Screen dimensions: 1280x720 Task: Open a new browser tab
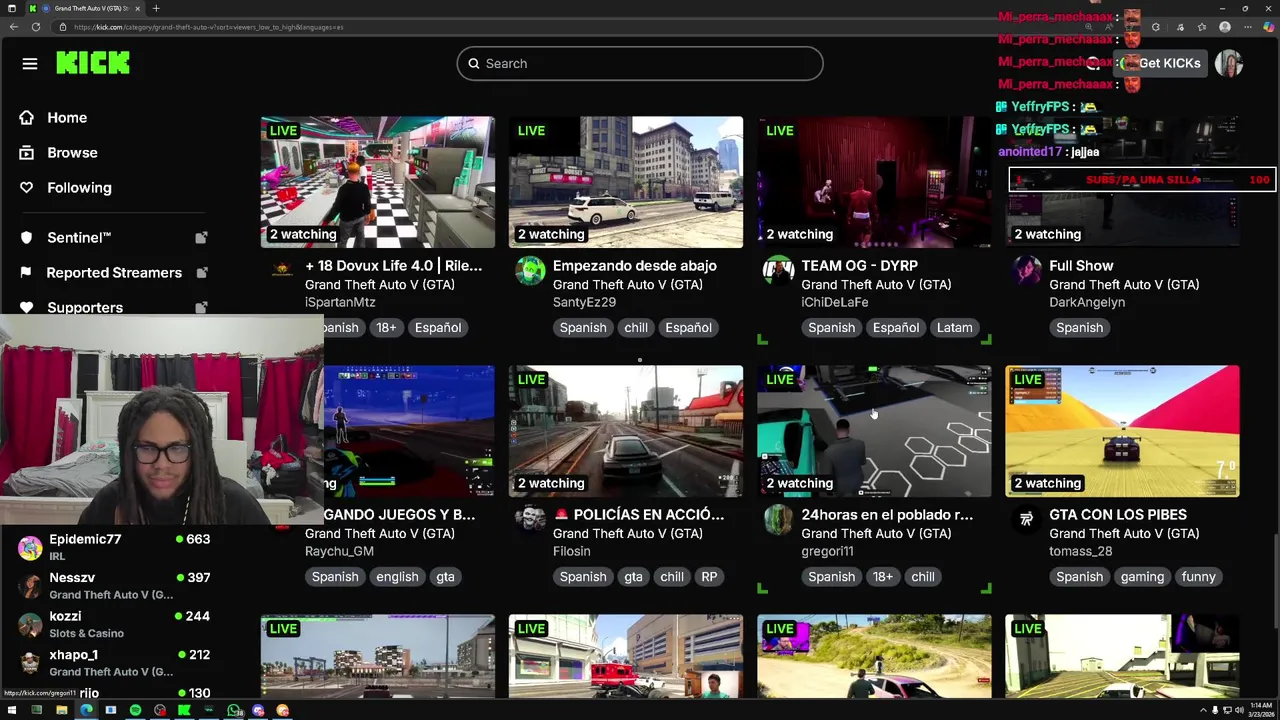(156, 8)
